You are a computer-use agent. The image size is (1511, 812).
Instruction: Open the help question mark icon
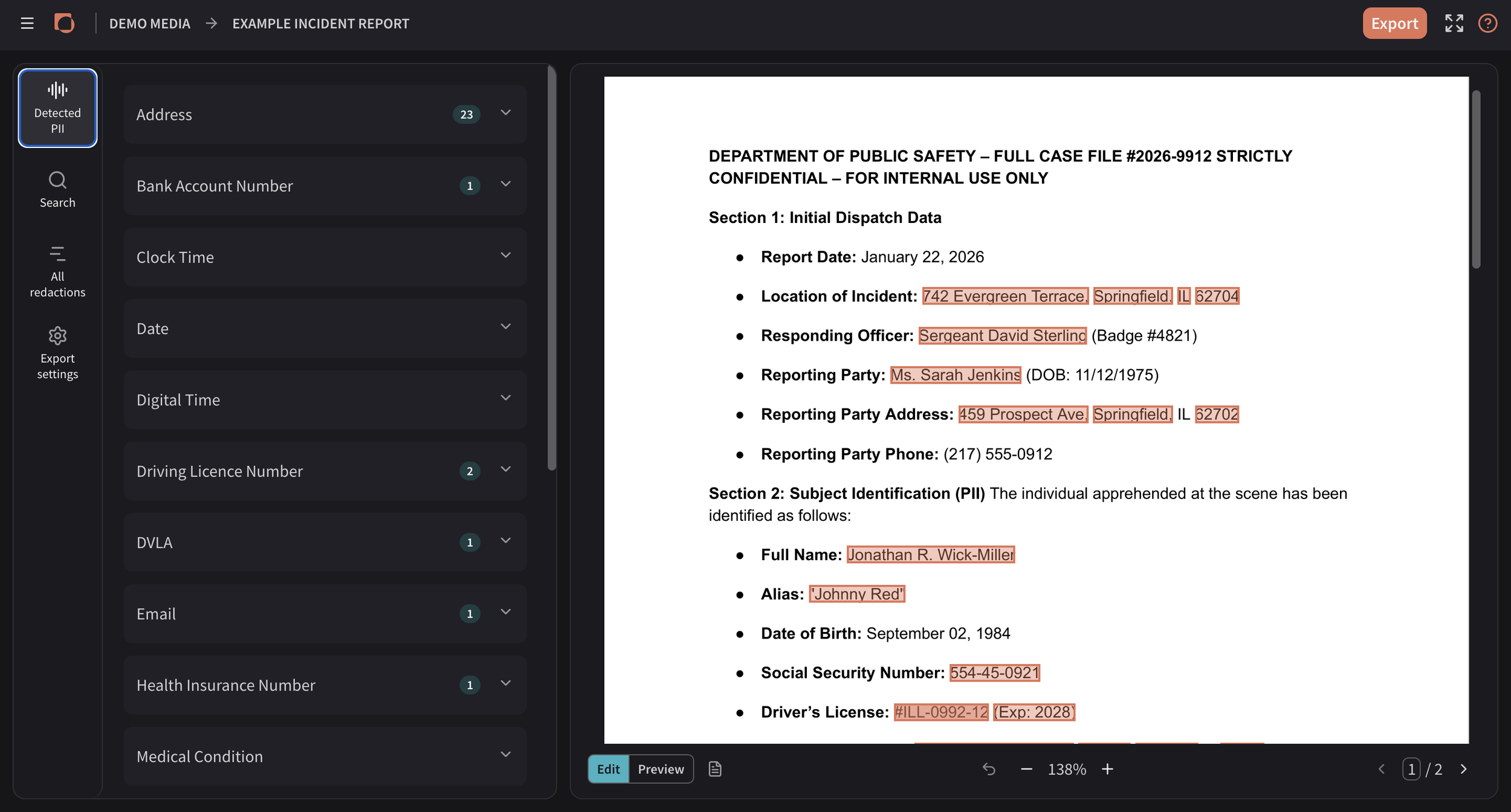point(1487,24)
